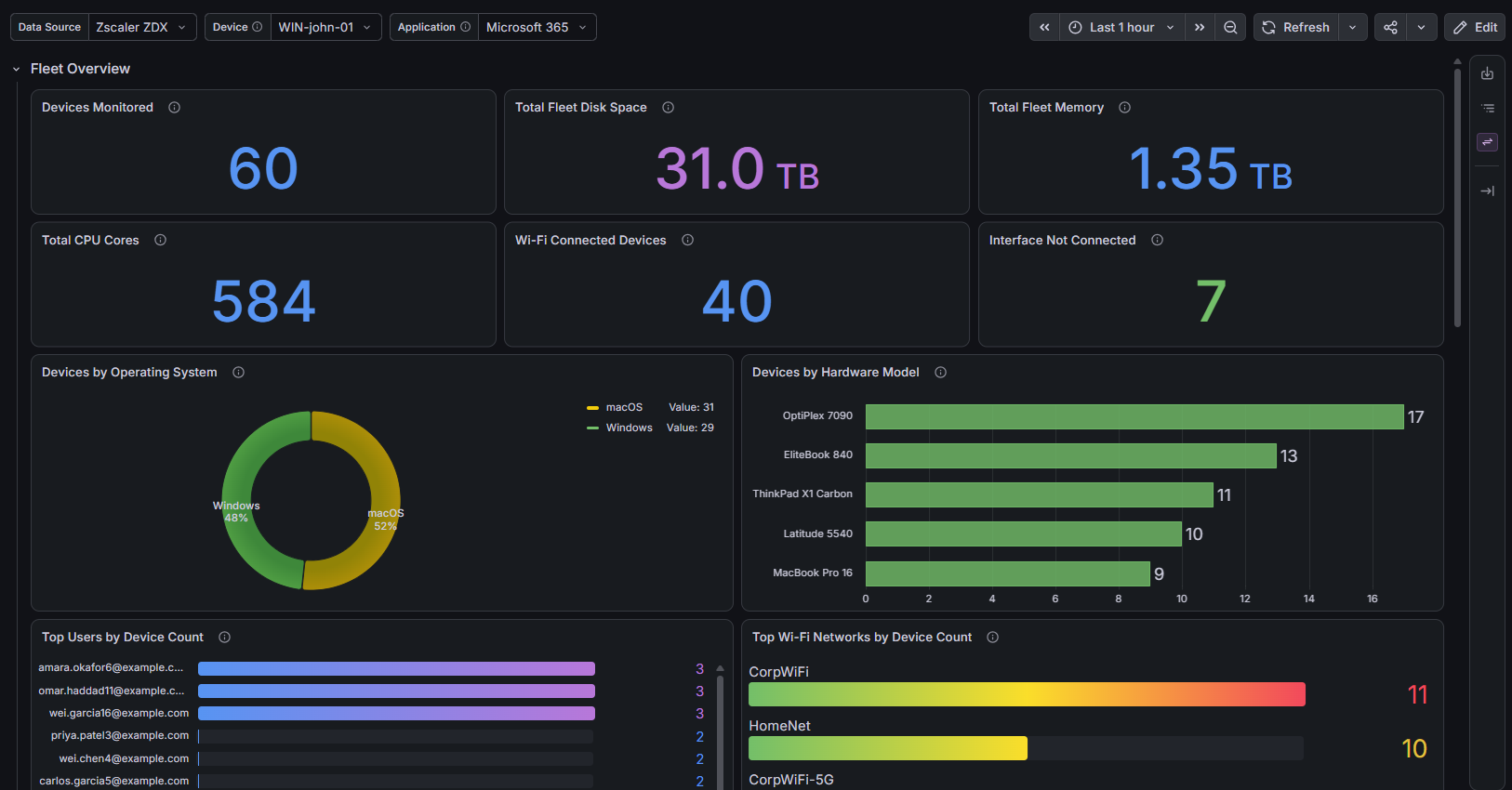Shift time range backward with double-left arrows
The image size is (1512, 790).
1044,27
